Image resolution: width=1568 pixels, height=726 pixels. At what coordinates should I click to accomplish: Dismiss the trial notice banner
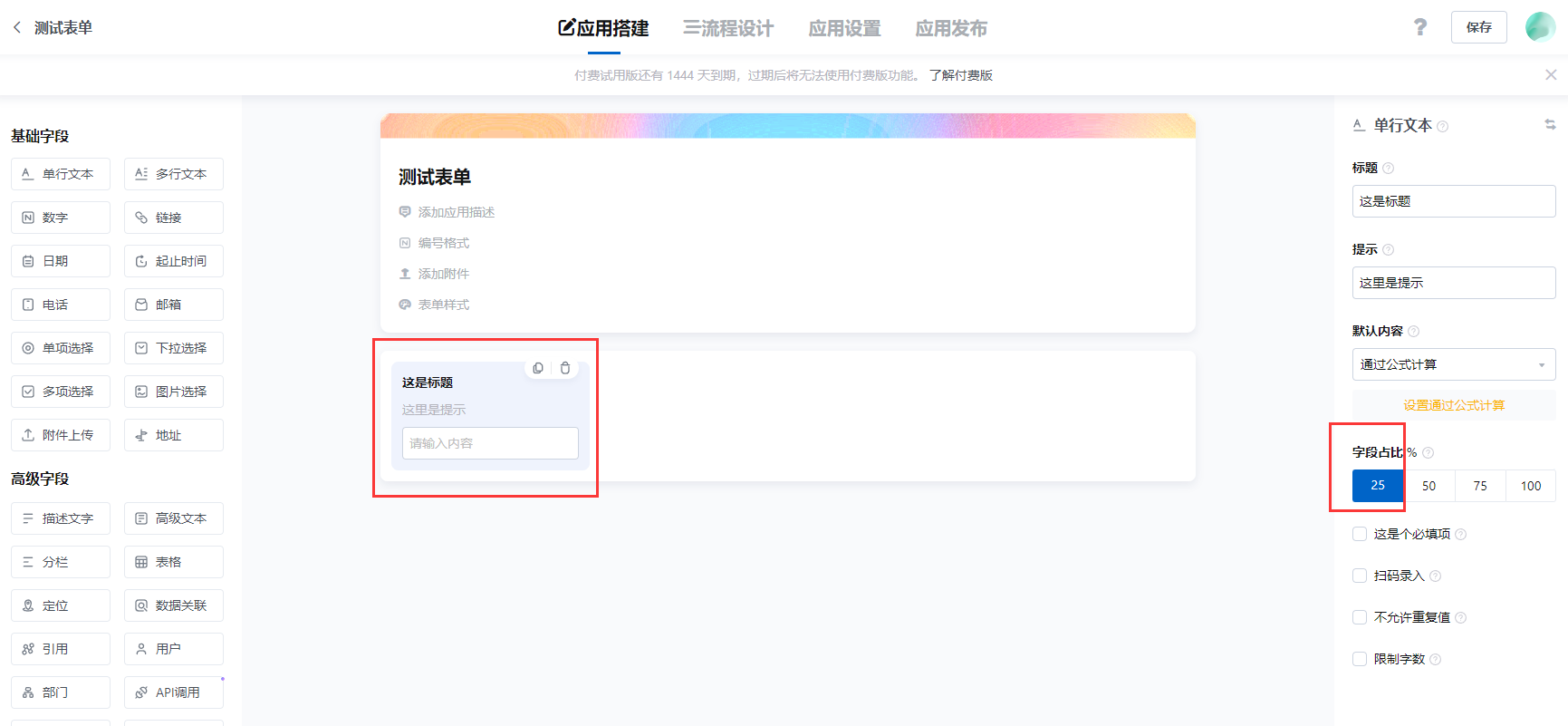point(1551,75)
